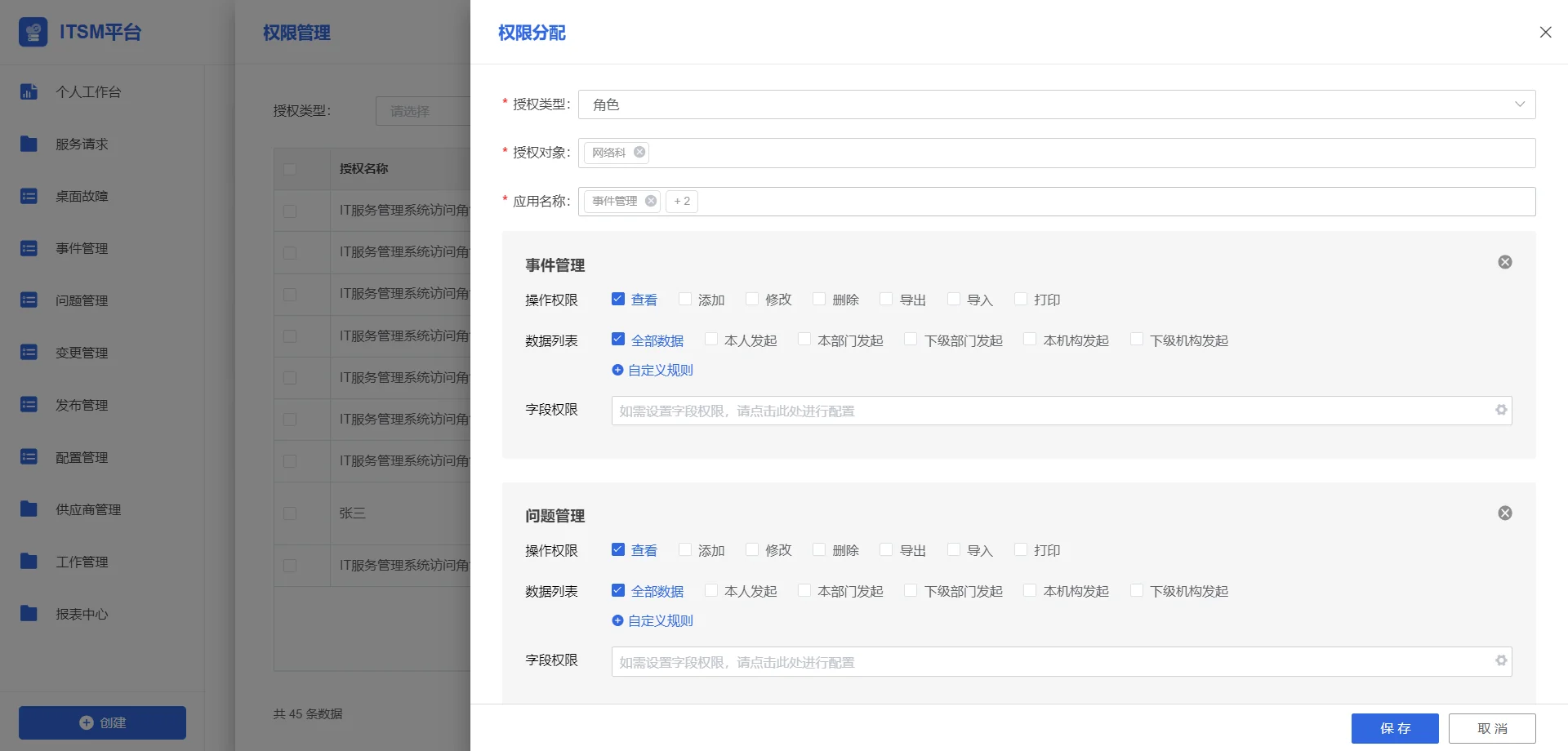1568x751 pixels.
Task: Open the 授权类型 filter on 权限管理 page
Action: 423,111
